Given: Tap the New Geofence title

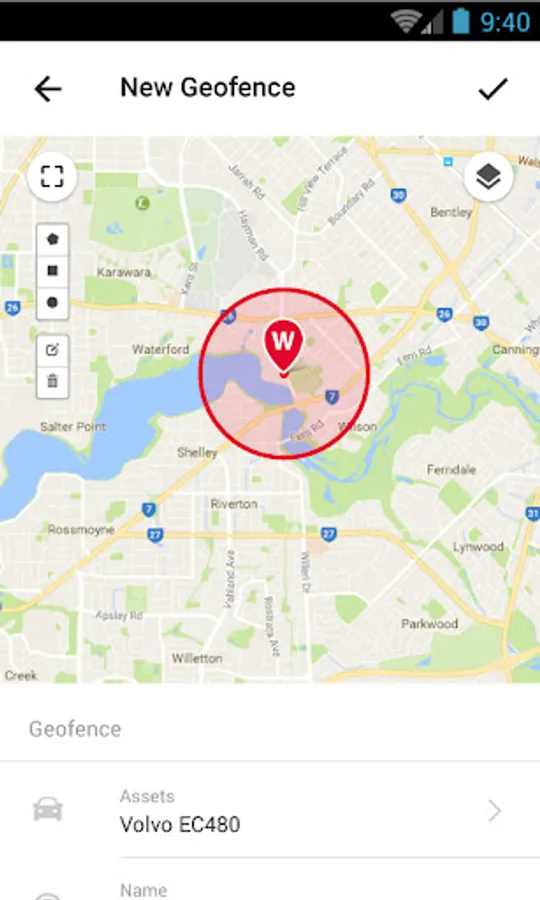Looking at the screenshot, I should tap(208, 88).
